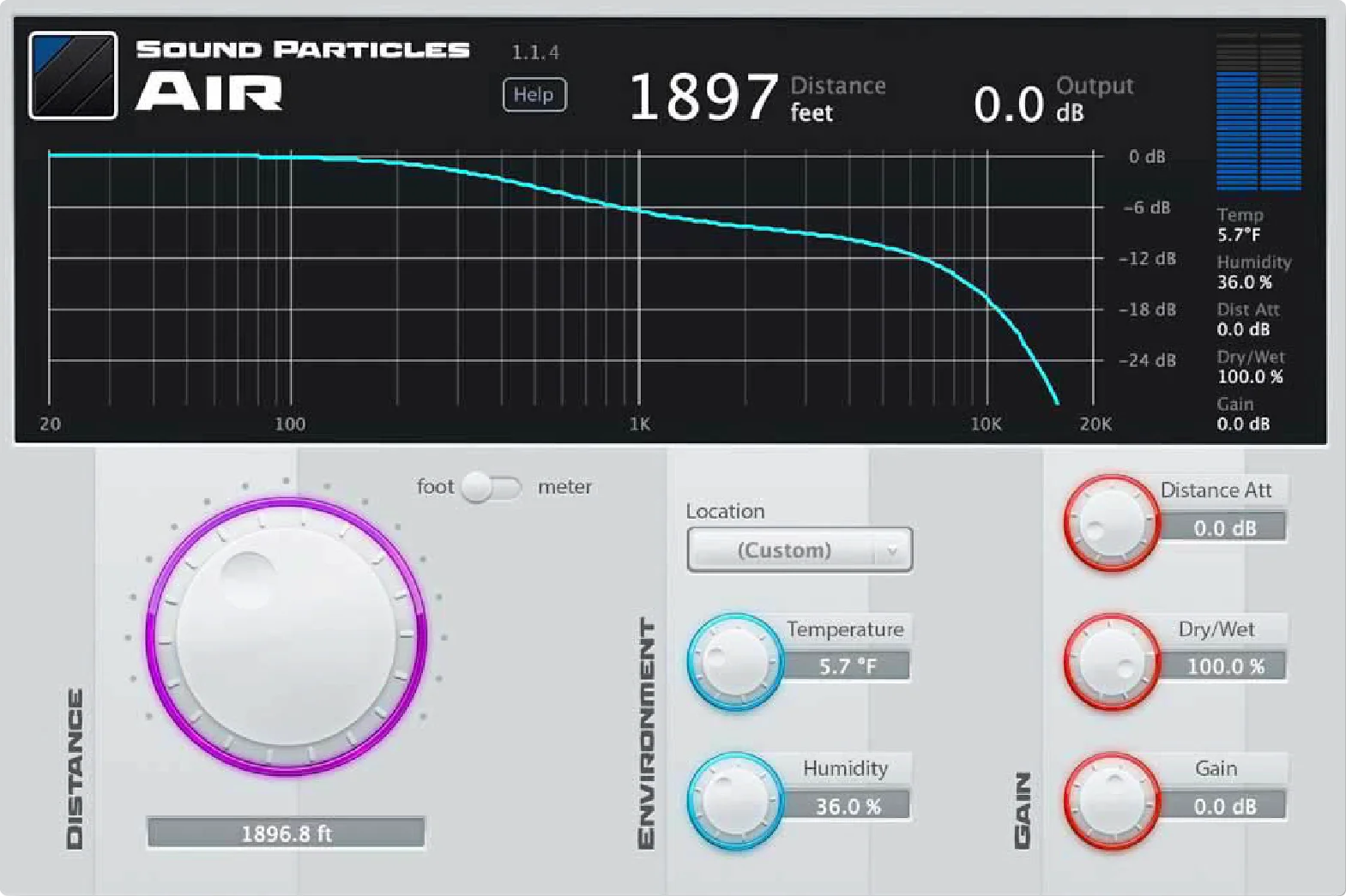Viewport: 1346px width, 896px height.
Task: Click the Dry/Wet 100.0 % value field
Action: pyautogui.click(x=1224, y=666)
